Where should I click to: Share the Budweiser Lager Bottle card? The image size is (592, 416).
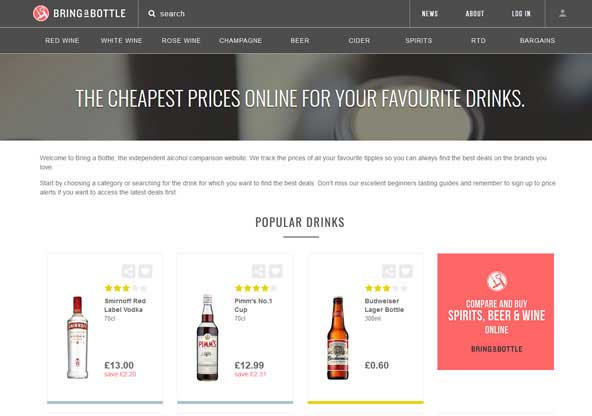389,271
